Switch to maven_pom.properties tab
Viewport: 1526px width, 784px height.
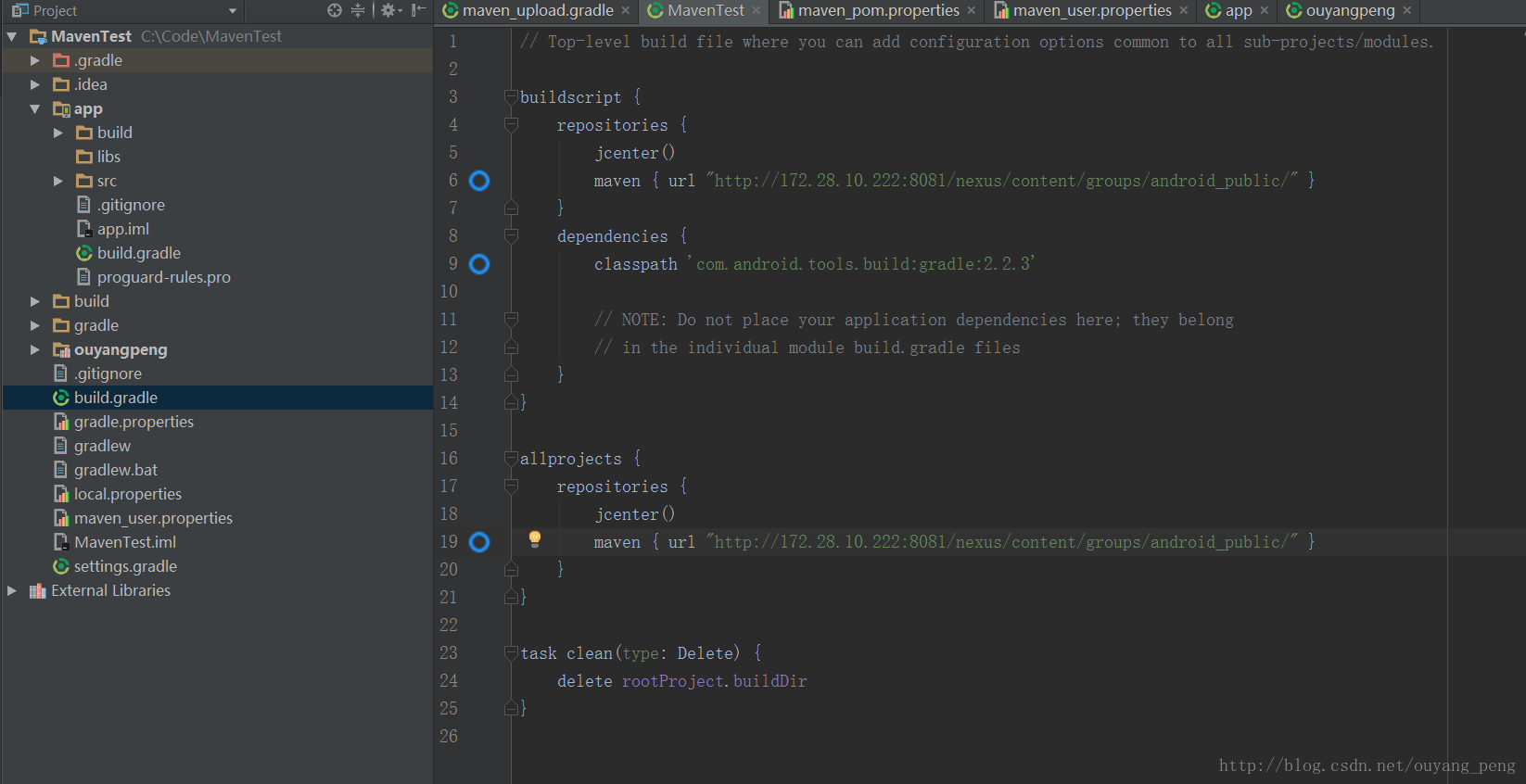[878, 11]
